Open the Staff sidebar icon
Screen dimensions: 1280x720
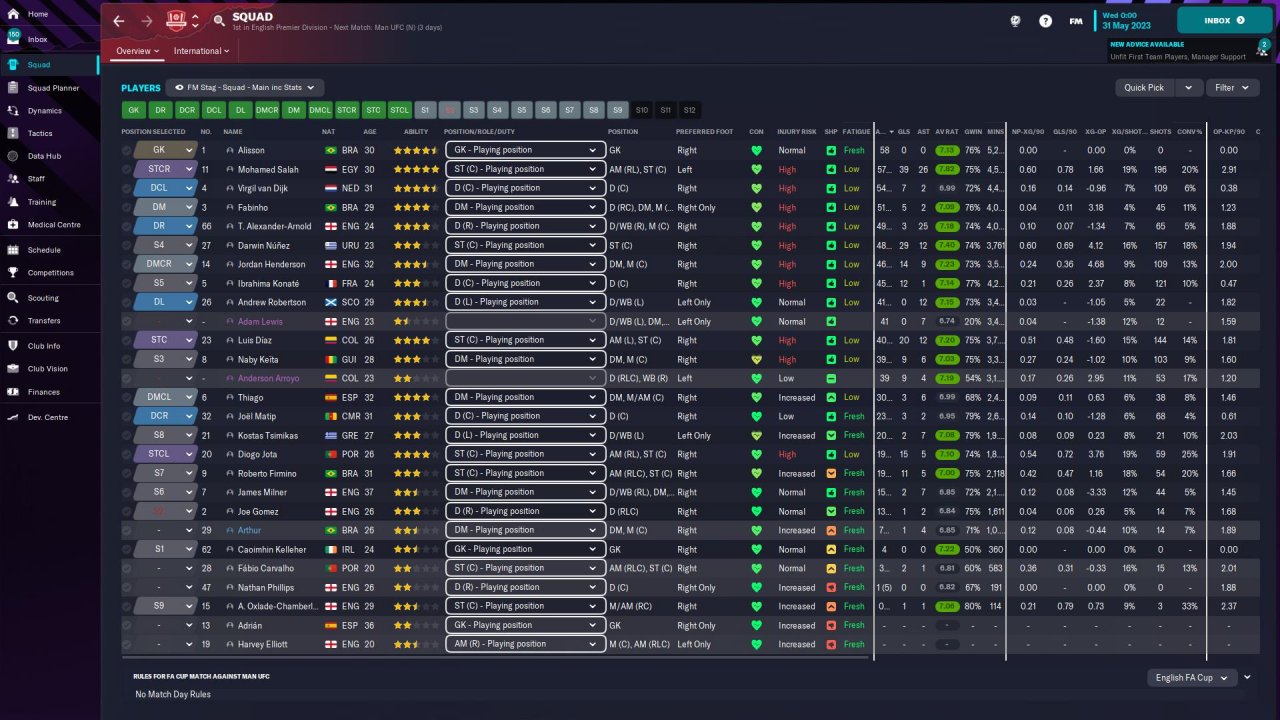click(x=15, y=179)
